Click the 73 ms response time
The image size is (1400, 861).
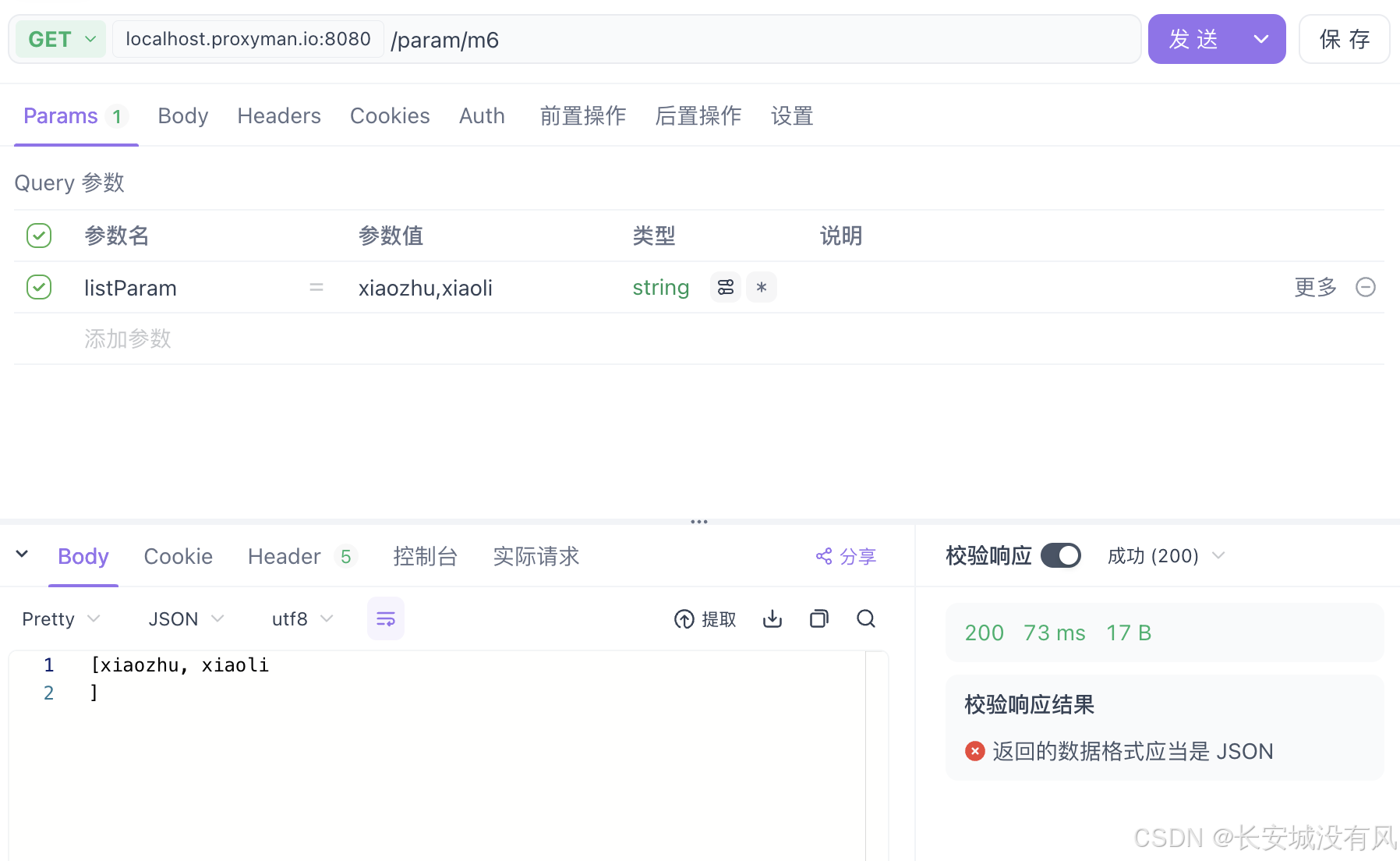[x=1055, y=633]
